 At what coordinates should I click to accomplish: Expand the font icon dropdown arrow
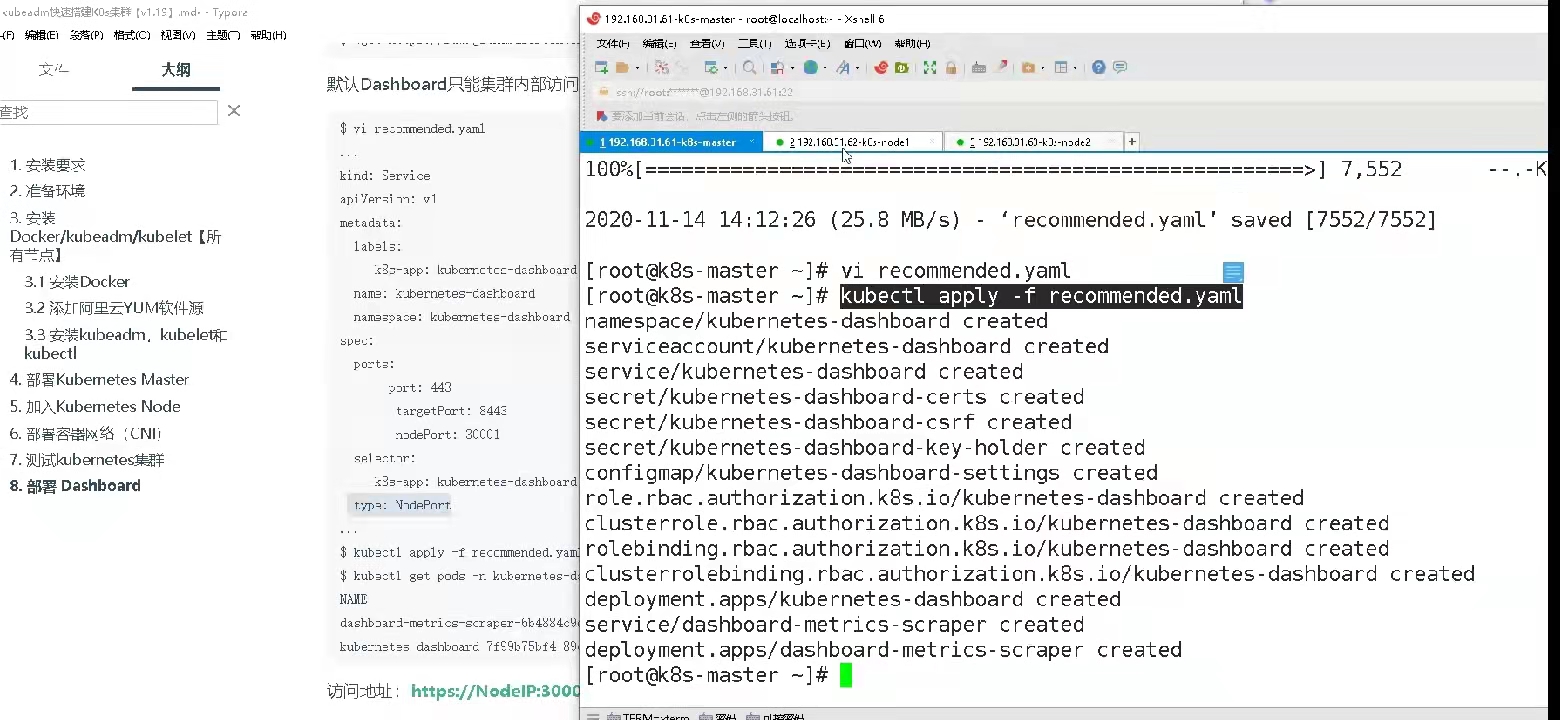[x=857, y=68]
